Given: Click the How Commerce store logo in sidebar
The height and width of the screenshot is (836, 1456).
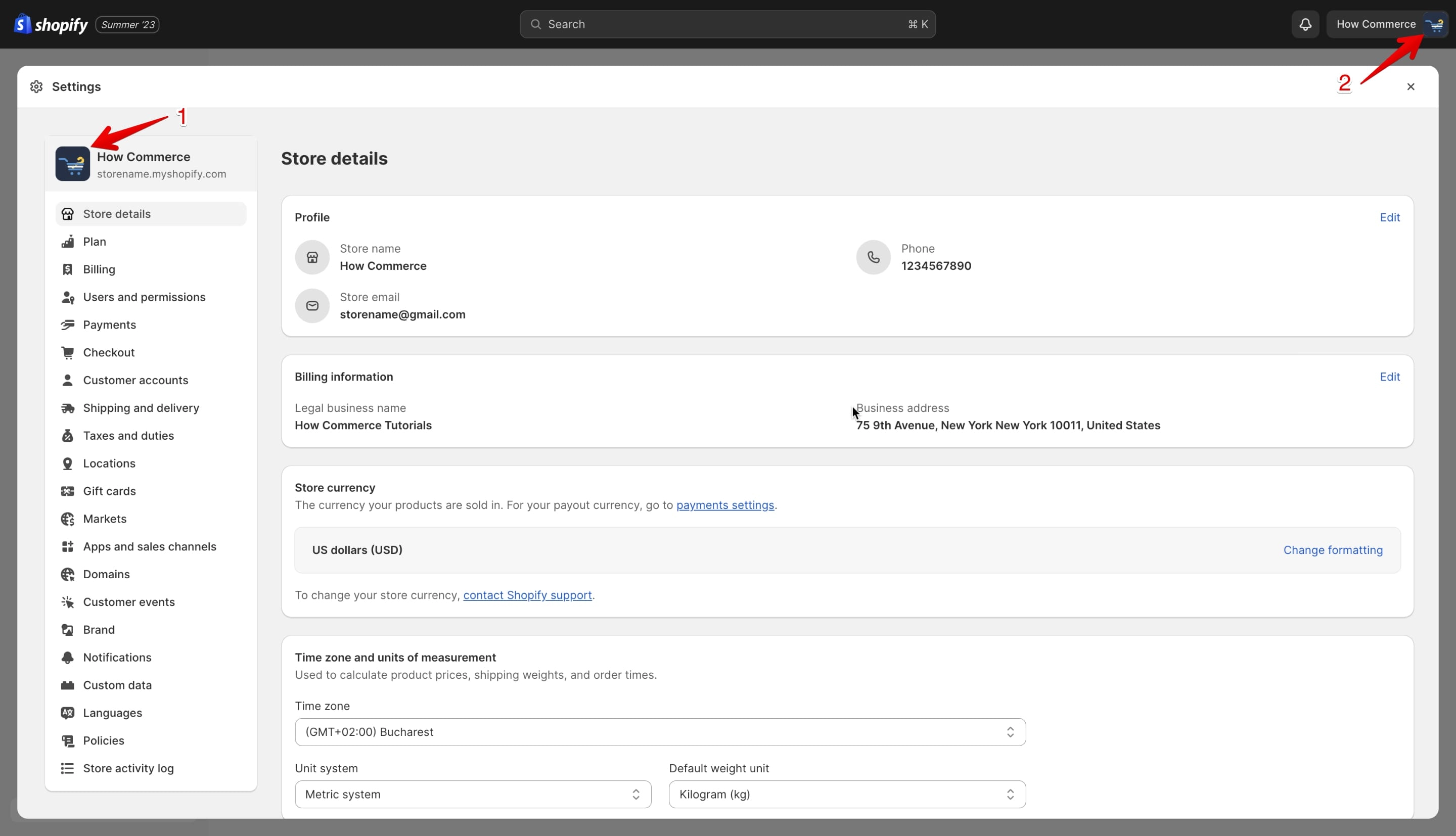Looking at the screenshot, I should click(72, 164).
